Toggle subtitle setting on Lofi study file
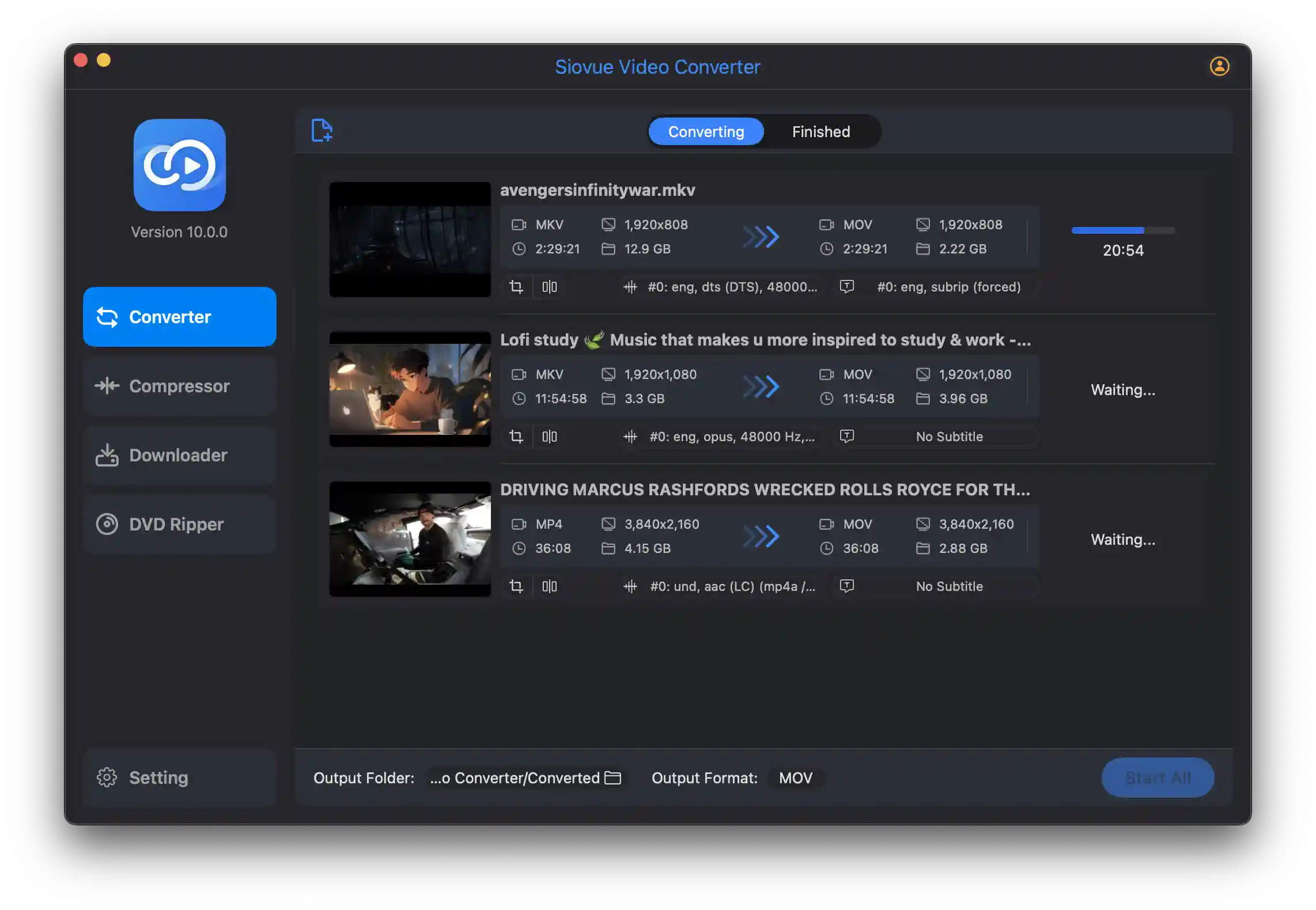Viewport: 1316px width, 910px height. (846, 435)
